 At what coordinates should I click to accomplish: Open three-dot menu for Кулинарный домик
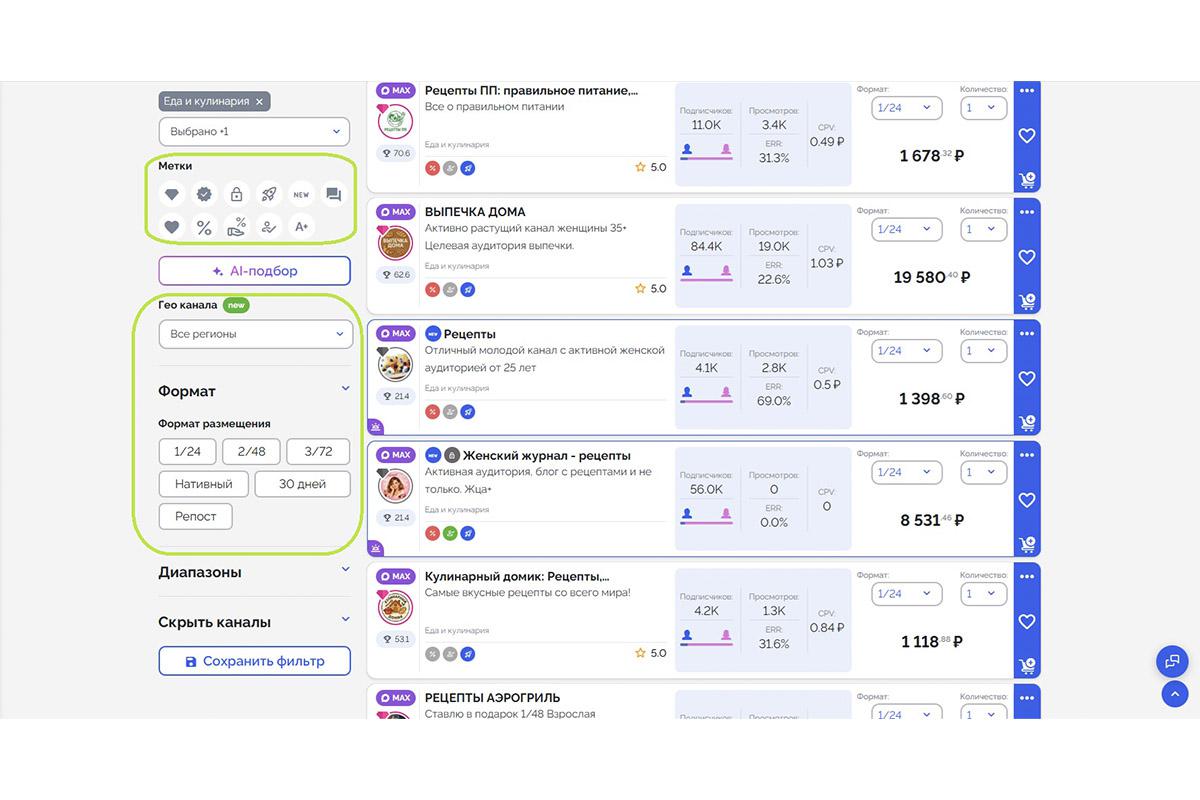coord(1026,576)
